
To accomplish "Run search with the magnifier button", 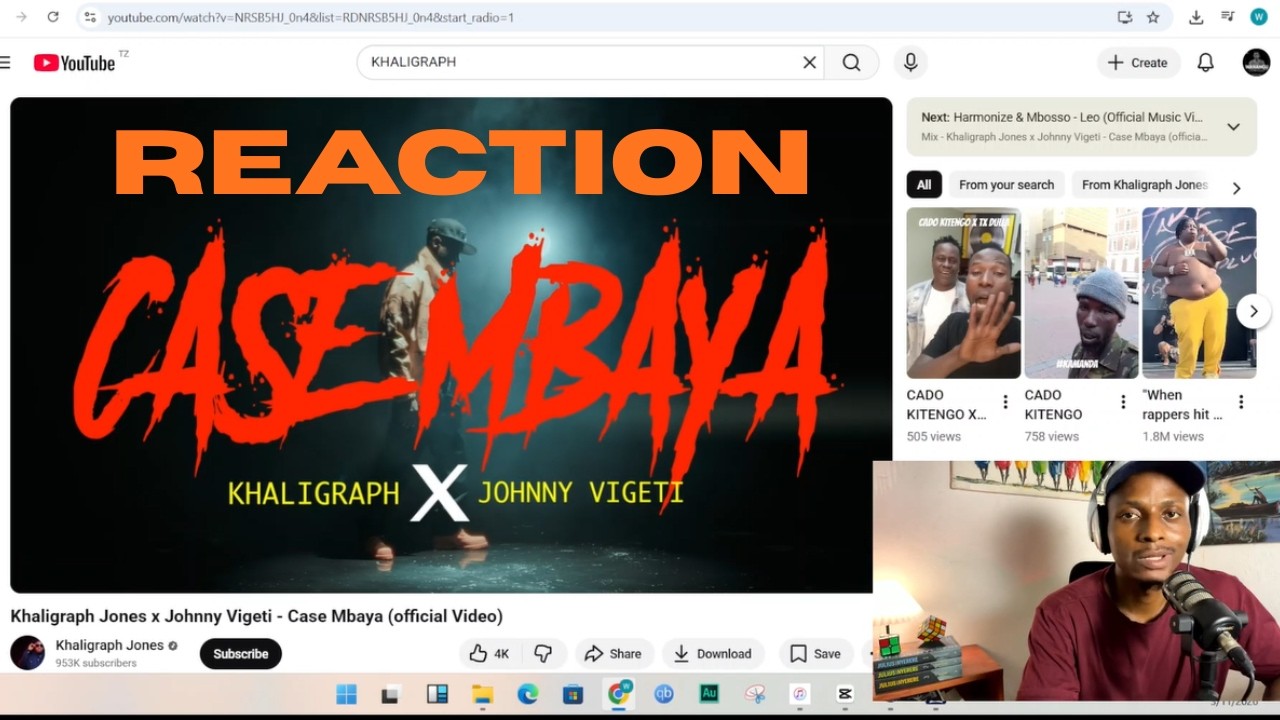I will click(852, 62).
